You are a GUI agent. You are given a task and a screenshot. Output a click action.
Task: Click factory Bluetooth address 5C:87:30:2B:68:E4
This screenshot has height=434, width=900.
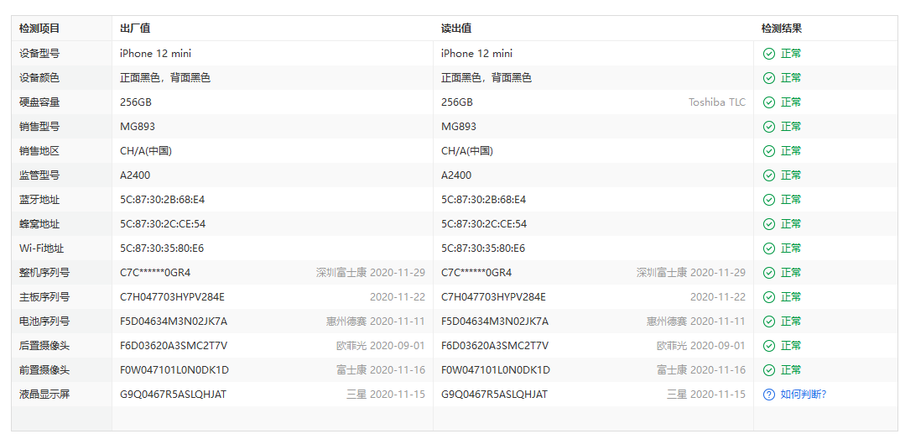click(x=162, y=200)
